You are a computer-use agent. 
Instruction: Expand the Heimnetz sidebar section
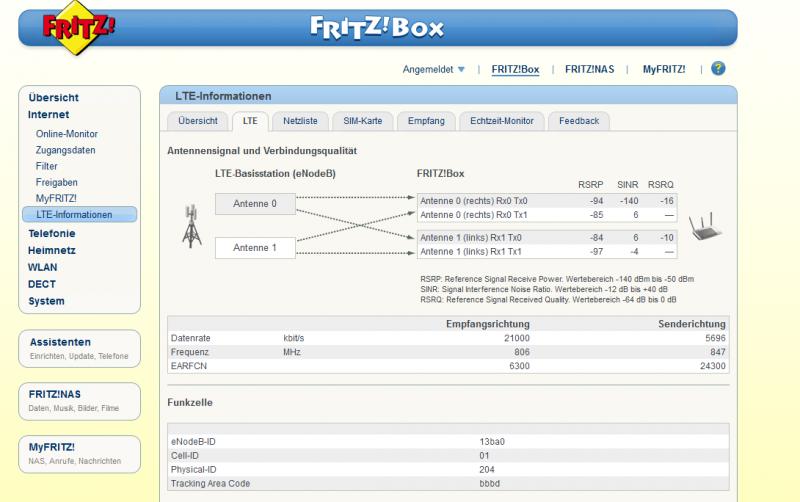click(52, 250)
